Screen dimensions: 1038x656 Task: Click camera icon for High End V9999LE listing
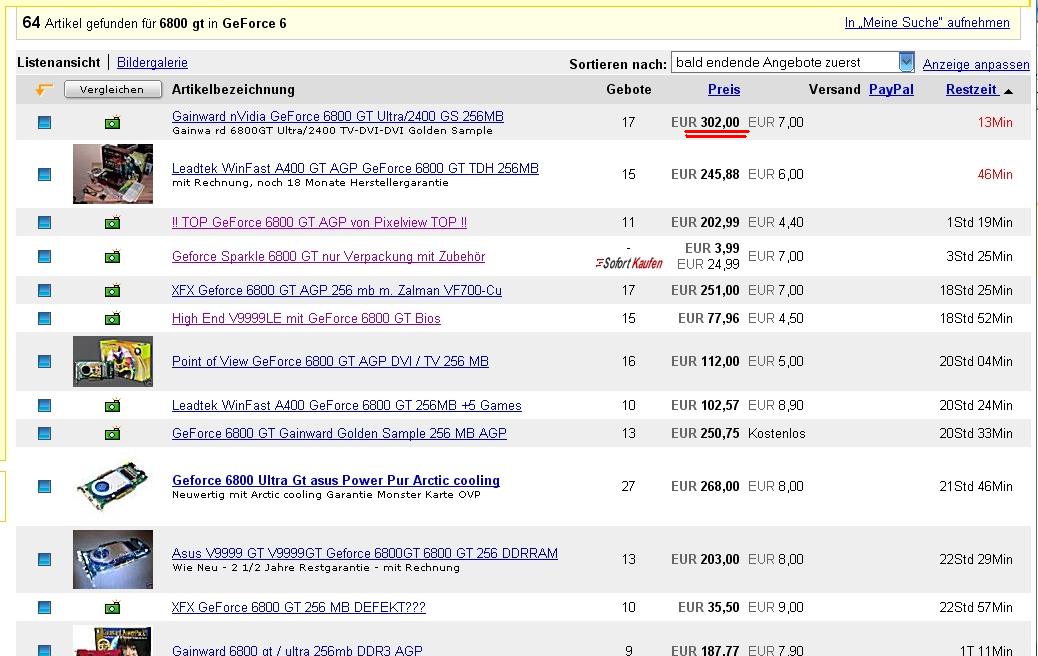pos(113,318)
